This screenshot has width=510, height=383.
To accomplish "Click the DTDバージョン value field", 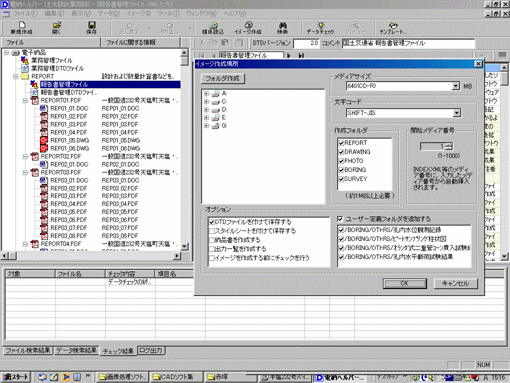I will click(306, 43).
